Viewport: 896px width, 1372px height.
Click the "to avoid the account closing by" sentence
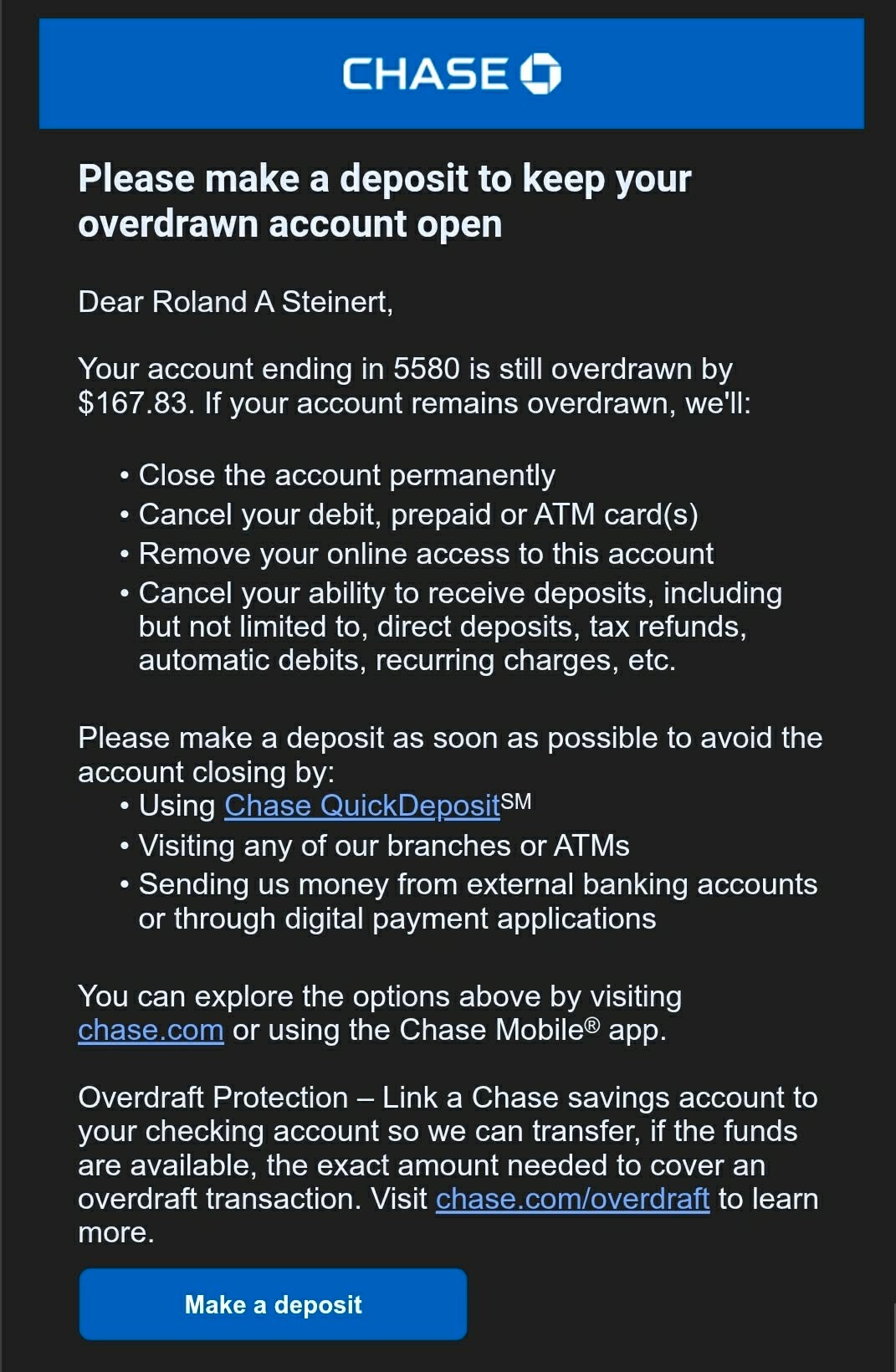(449, 755)
